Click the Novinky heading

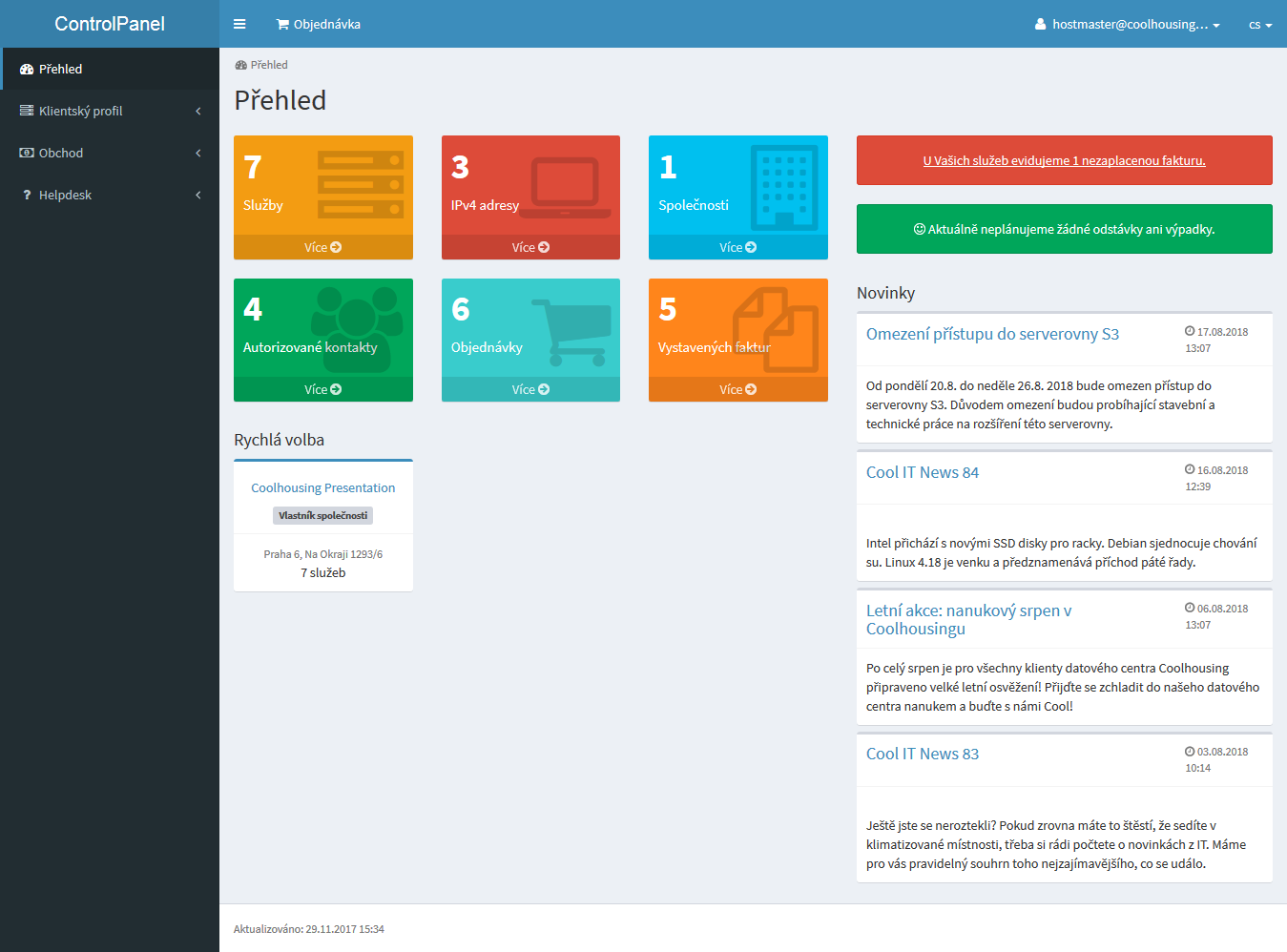(885, 293)
